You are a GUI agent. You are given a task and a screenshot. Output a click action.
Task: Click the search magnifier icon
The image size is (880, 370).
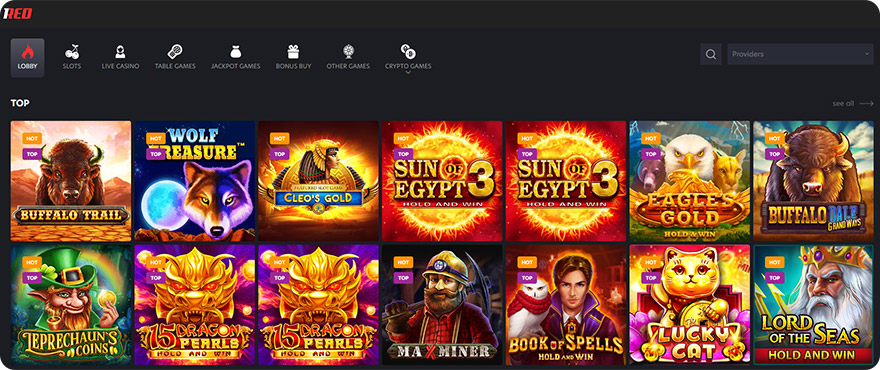pyautogui.click(x=711, y=54)
